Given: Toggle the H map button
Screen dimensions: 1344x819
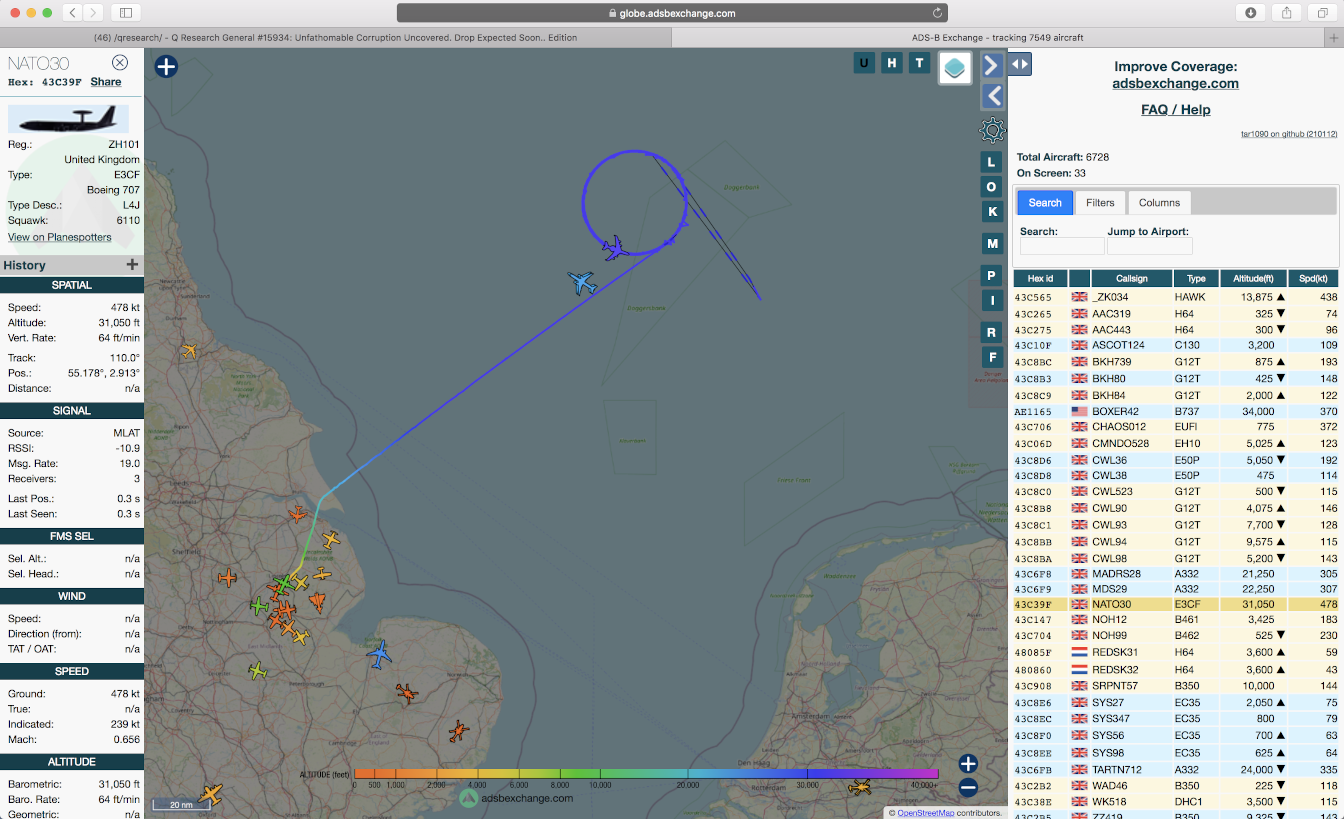Looking at the screenshot, I should pos(891,63).
